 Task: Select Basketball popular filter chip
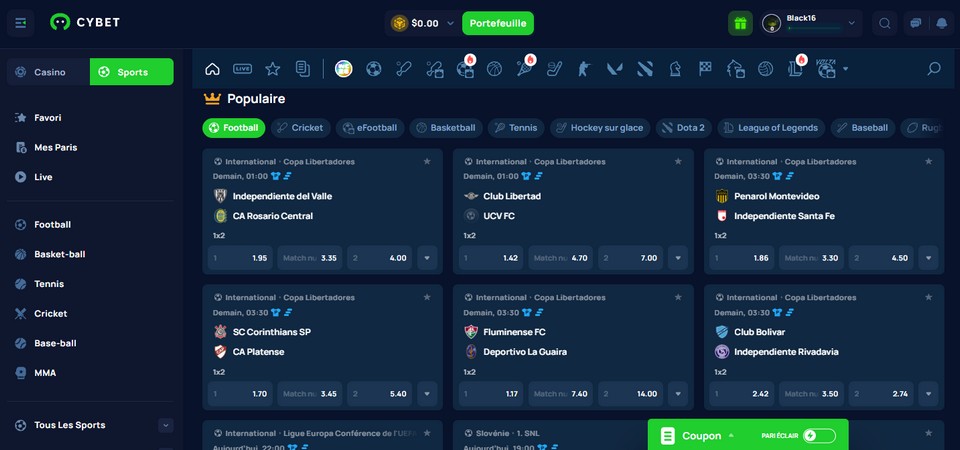point(446,128)
